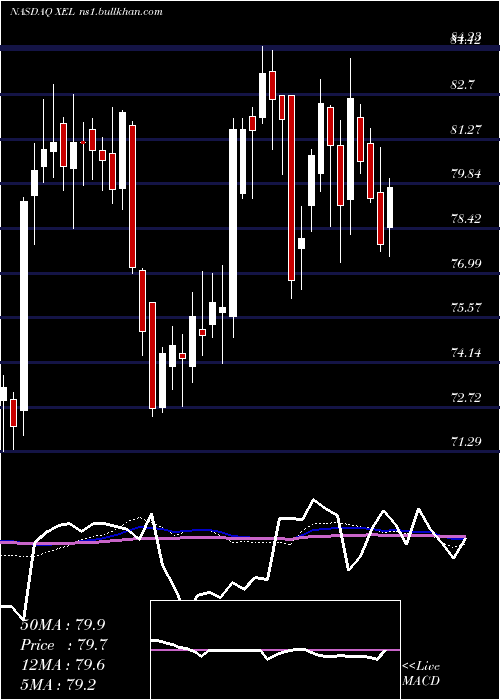Click the 81.27 price axis label
Screen dimensions: 500x700
(x=466, y=129)
